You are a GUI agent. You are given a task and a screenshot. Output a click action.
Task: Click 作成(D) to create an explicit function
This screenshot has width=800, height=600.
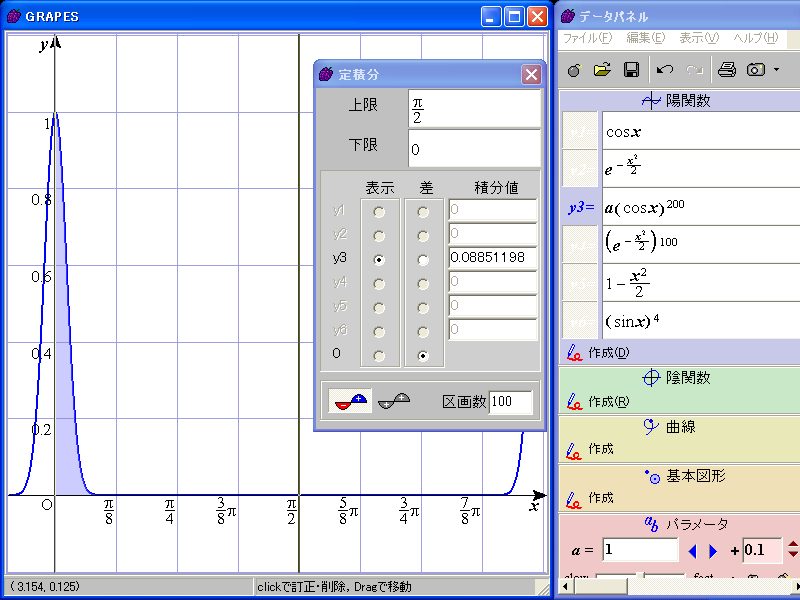(608, 352)
